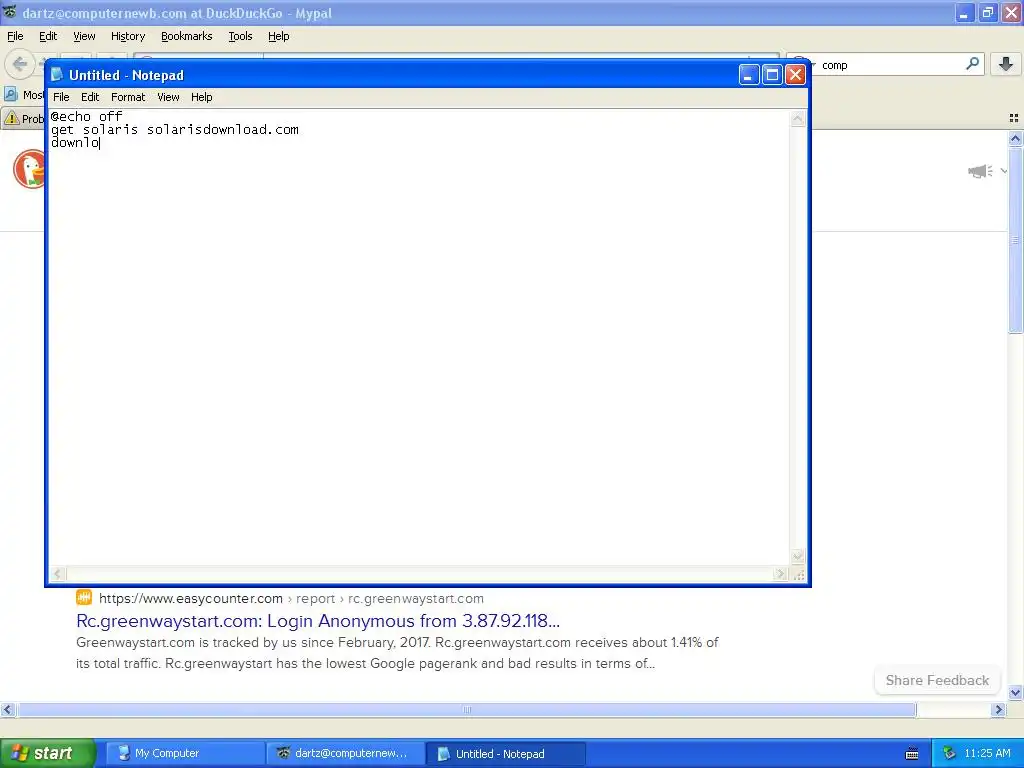The width and height of the screenshot is (1024, 768).
Task: Close the Notepad window
Action: pos(795,75)
